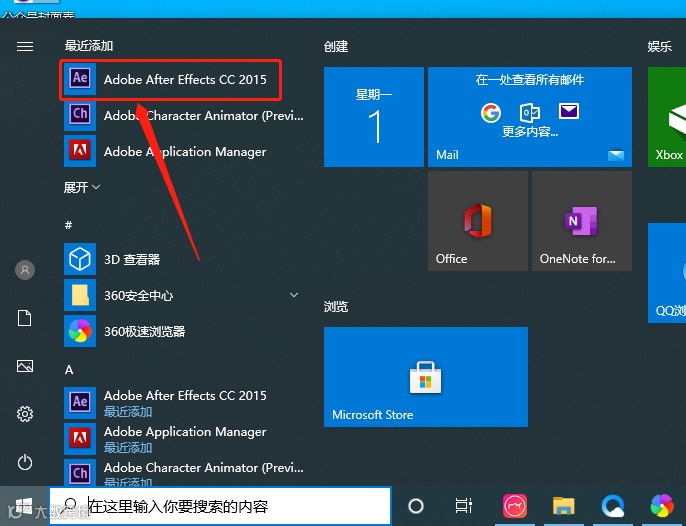The height and width of the screenshot is (526, 686).
Task: Click the 娱乐 tile group header
Action: tap(660, 46)
